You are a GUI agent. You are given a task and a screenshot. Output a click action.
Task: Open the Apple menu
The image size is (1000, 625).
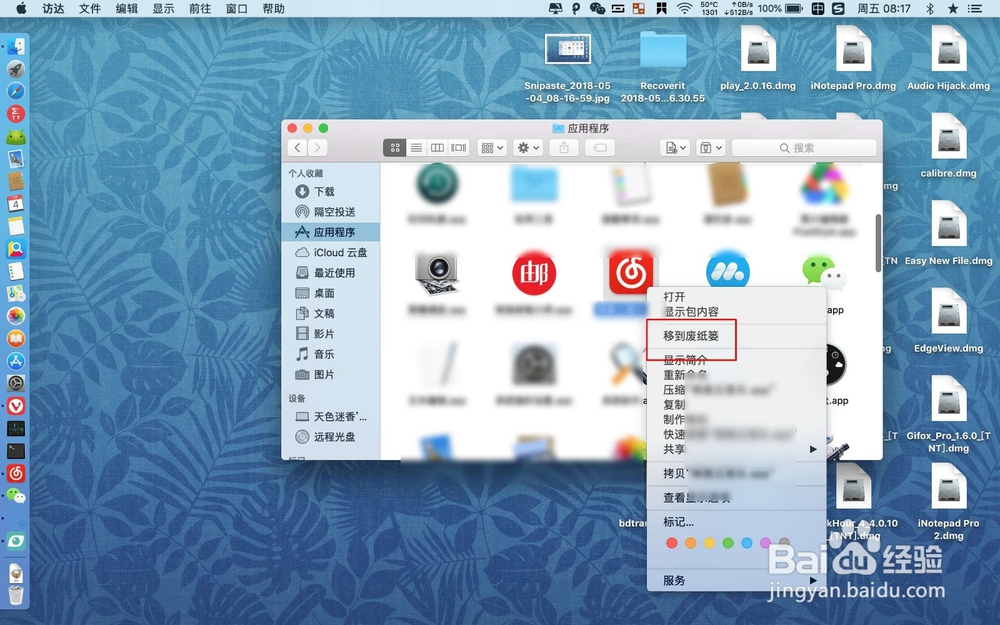pos(21,8)
